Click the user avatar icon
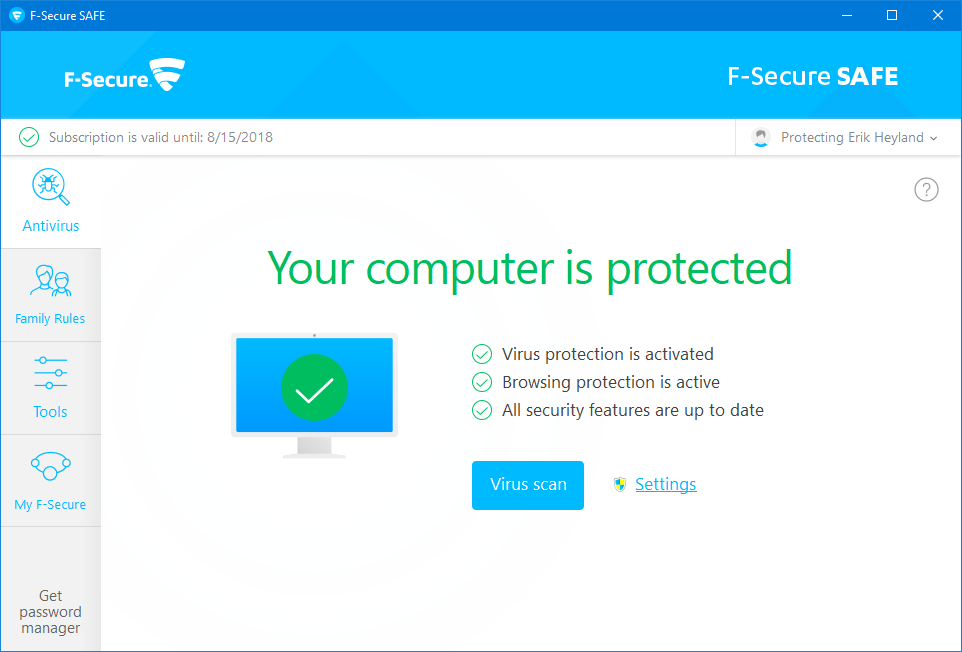The height and width of the screenshot is (652, 962). (762, 137)
